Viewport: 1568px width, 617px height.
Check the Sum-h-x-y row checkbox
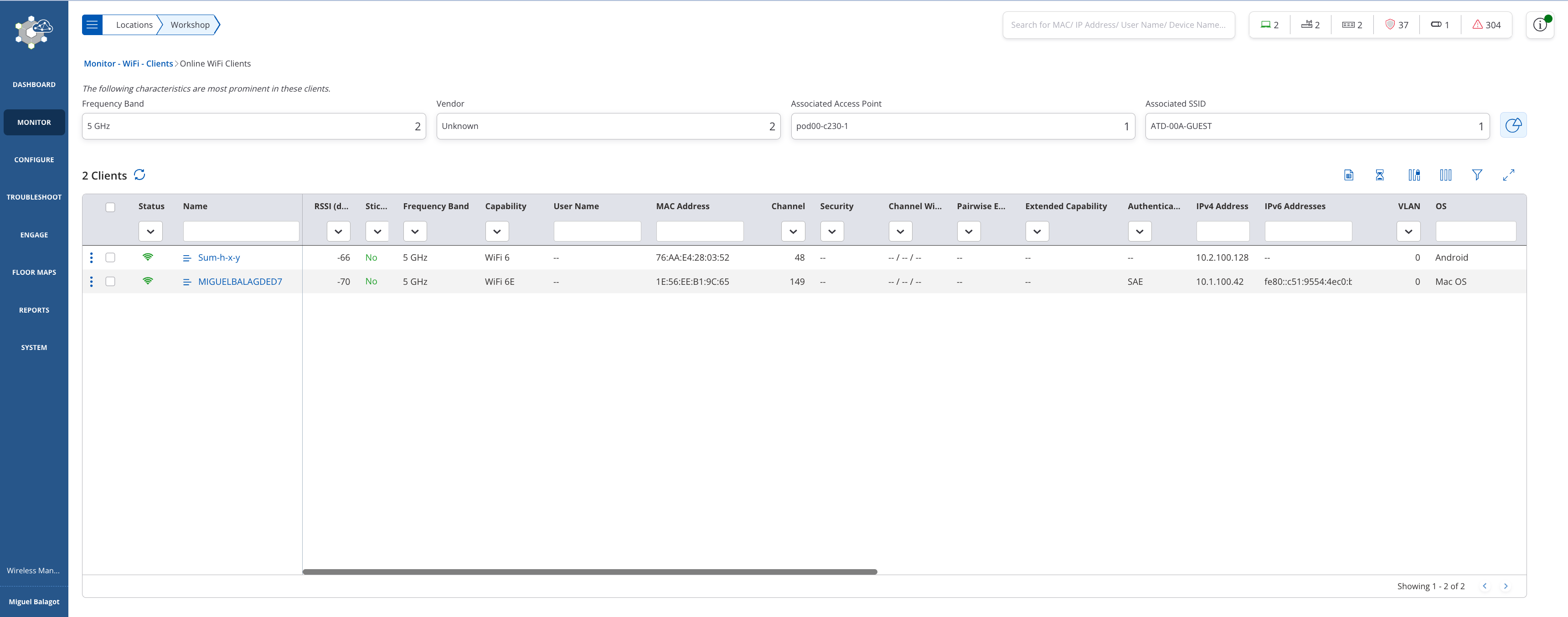point(110,257)
